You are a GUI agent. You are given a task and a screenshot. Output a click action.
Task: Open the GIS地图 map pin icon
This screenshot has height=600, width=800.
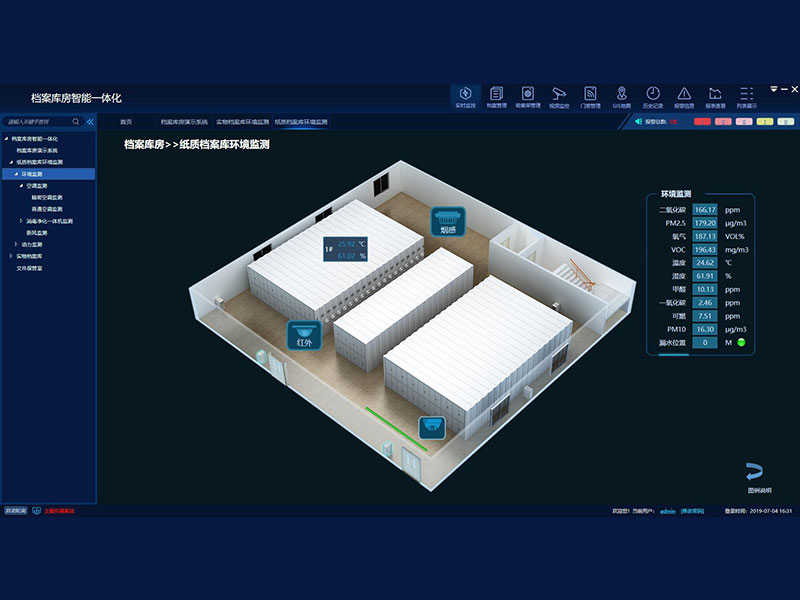[x=621, y=96]
